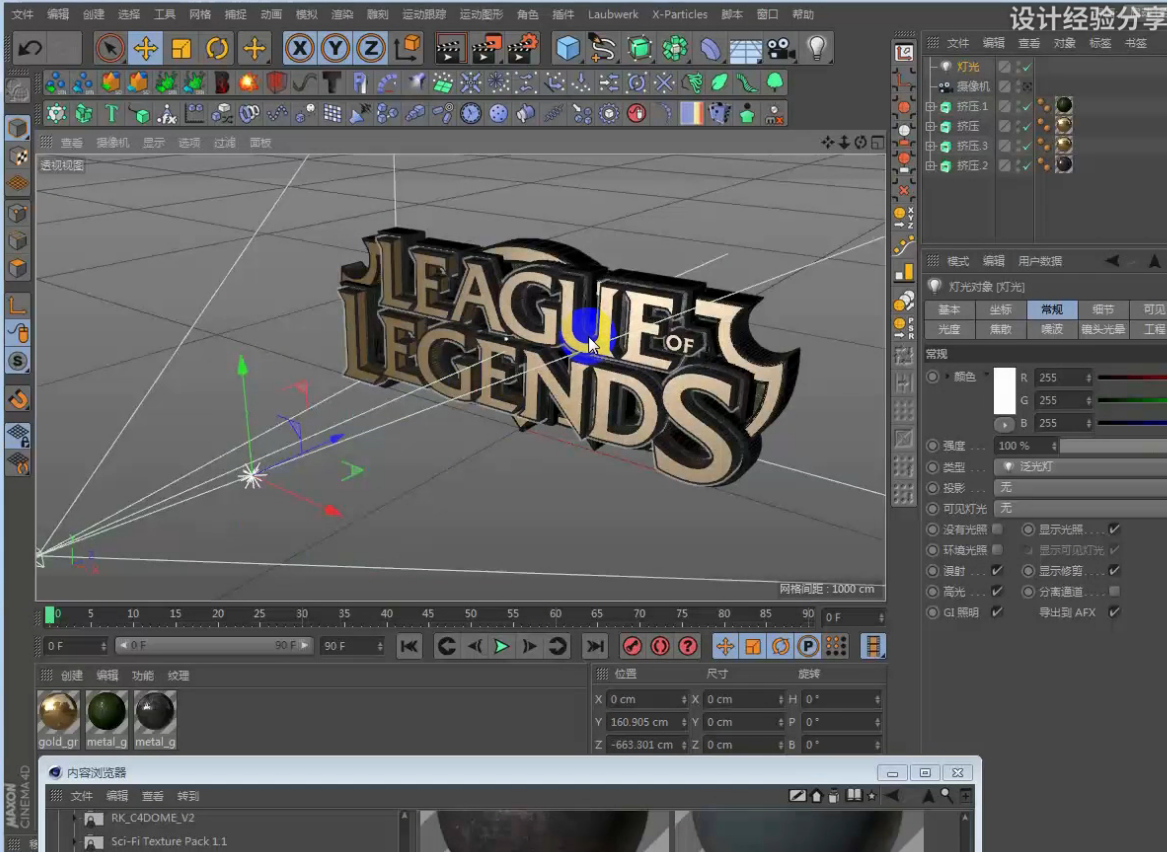Screen dimensions: 1167x852
Task: Click the color gradient shader icon
Action: pos(691,114)
